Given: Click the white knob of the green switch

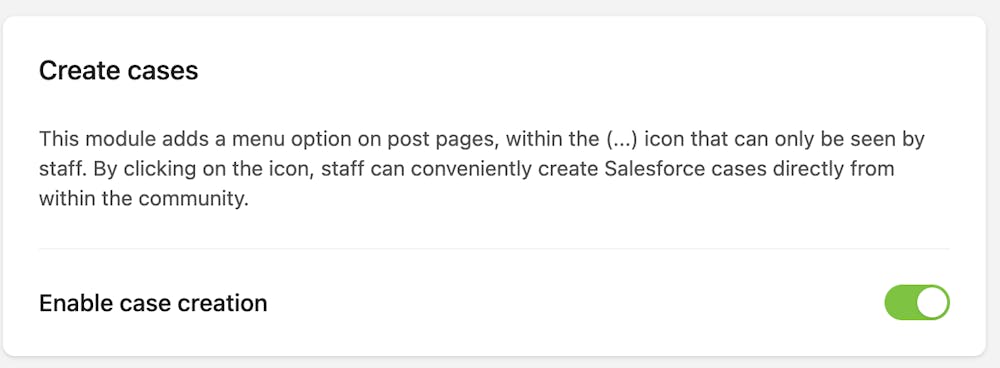Looking at the screenshot, I should pos(932,302).
